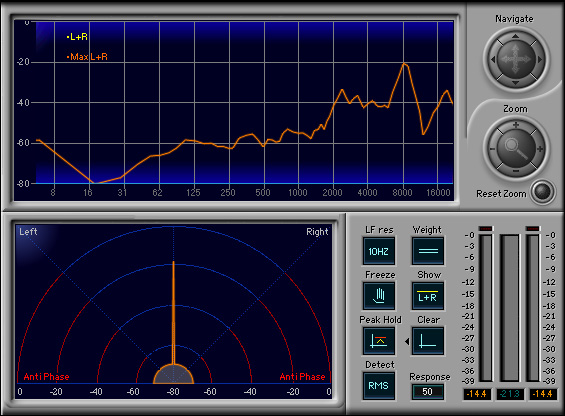This screenshot has height=416, width=565.
Task: Toggle the Peak Hold button
Action: click(379, 341)
